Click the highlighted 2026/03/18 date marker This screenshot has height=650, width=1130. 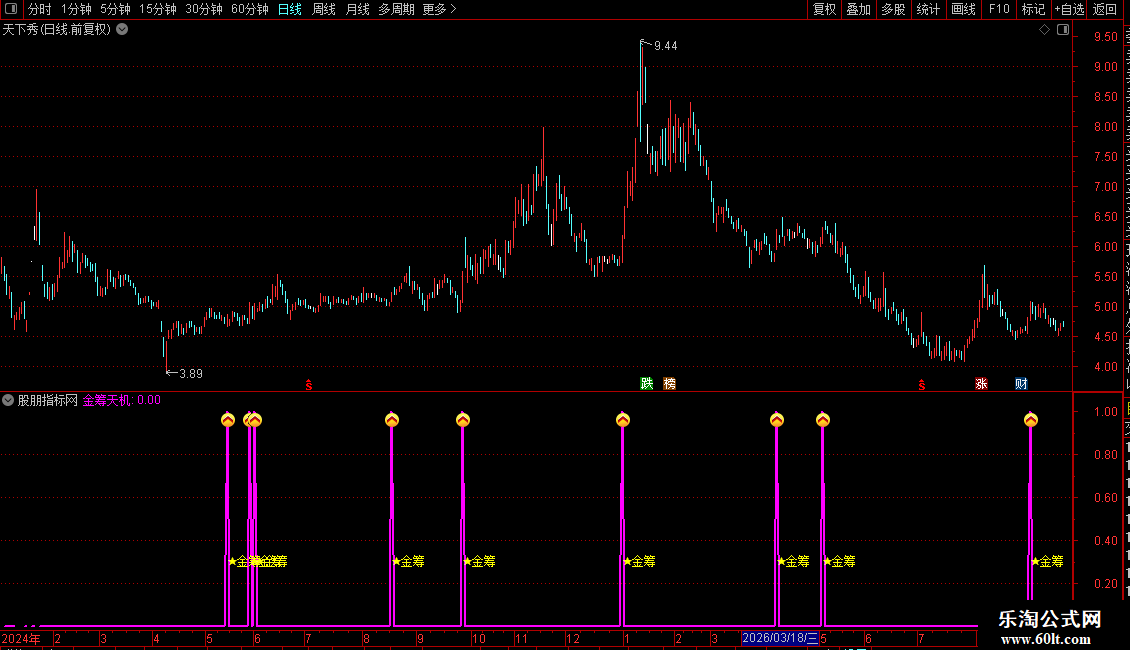tap(780, 638)
